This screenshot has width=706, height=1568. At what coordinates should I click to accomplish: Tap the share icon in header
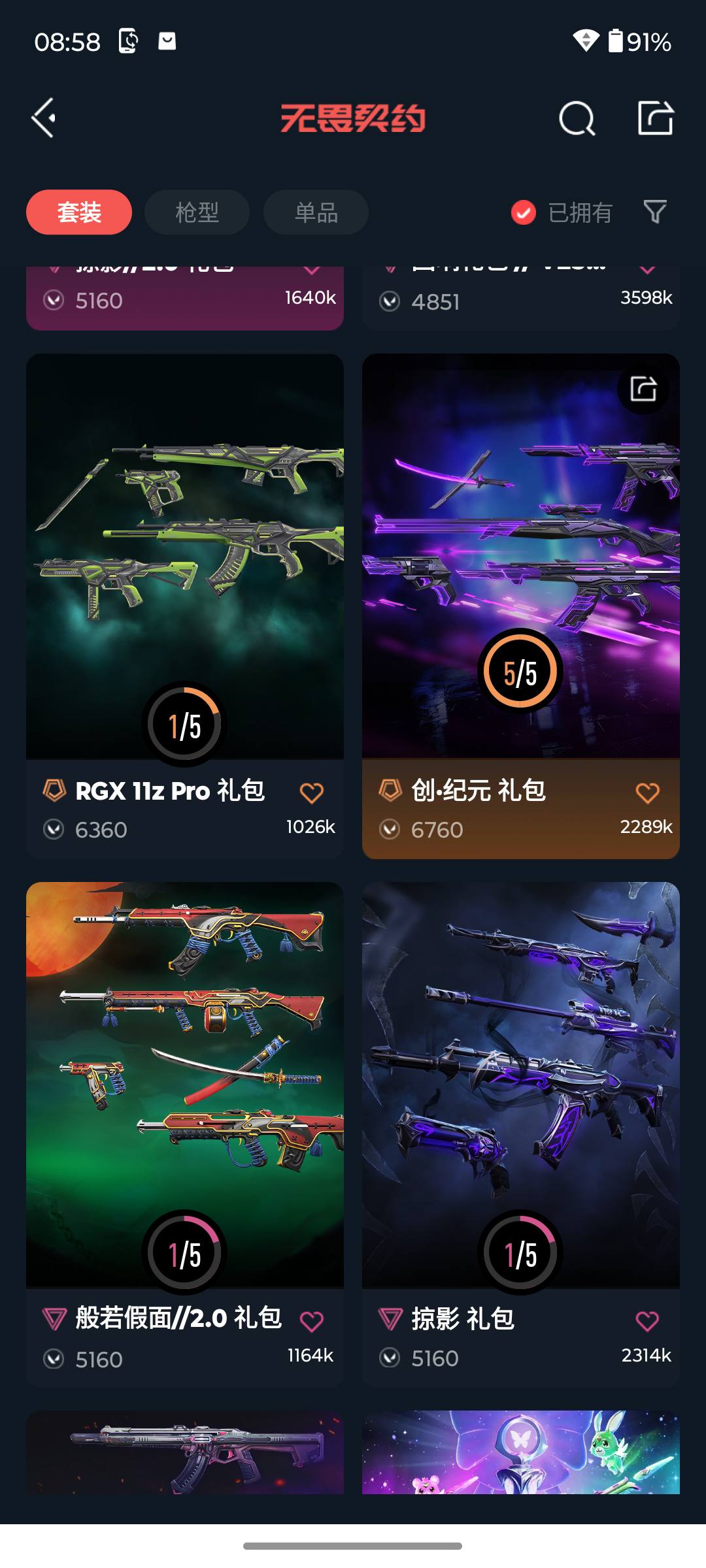point(655,118)
